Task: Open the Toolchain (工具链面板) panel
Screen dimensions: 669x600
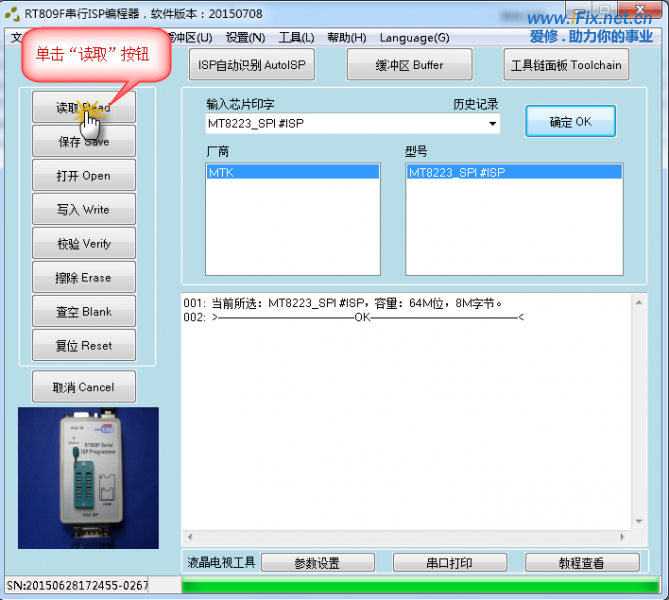Action: coord(566,65)
